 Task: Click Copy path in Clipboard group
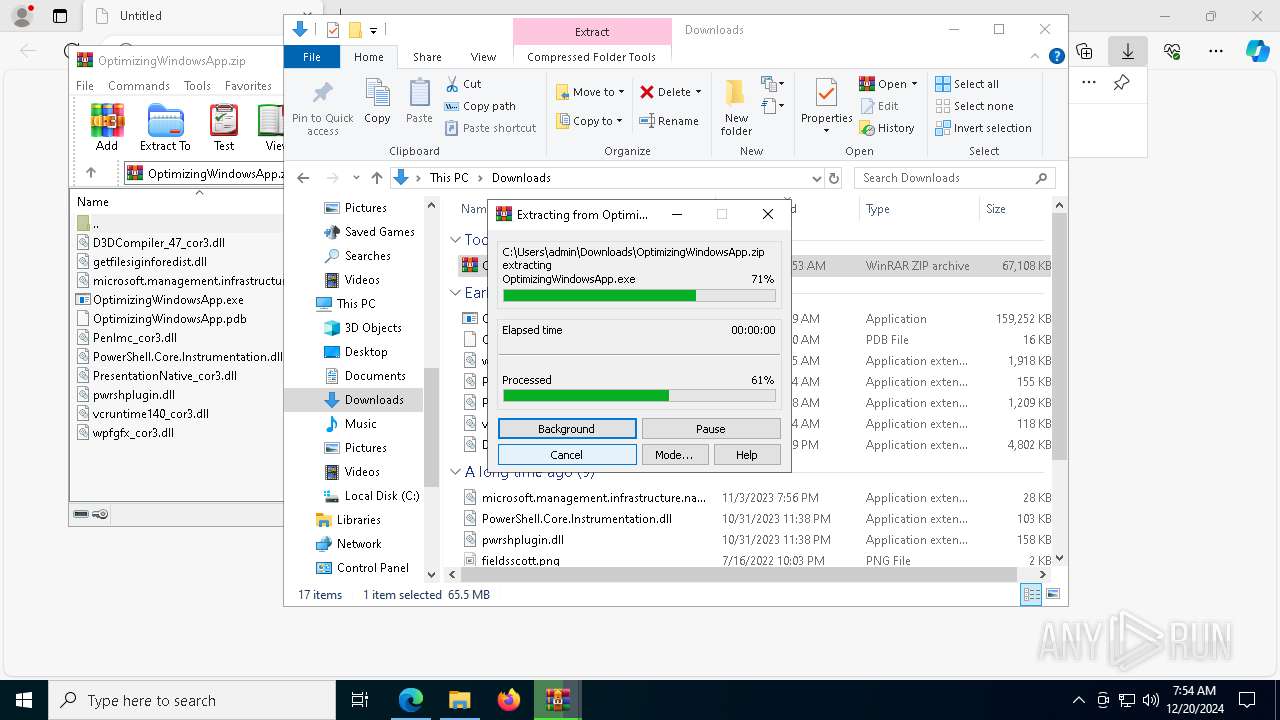[x=480, y=106]
